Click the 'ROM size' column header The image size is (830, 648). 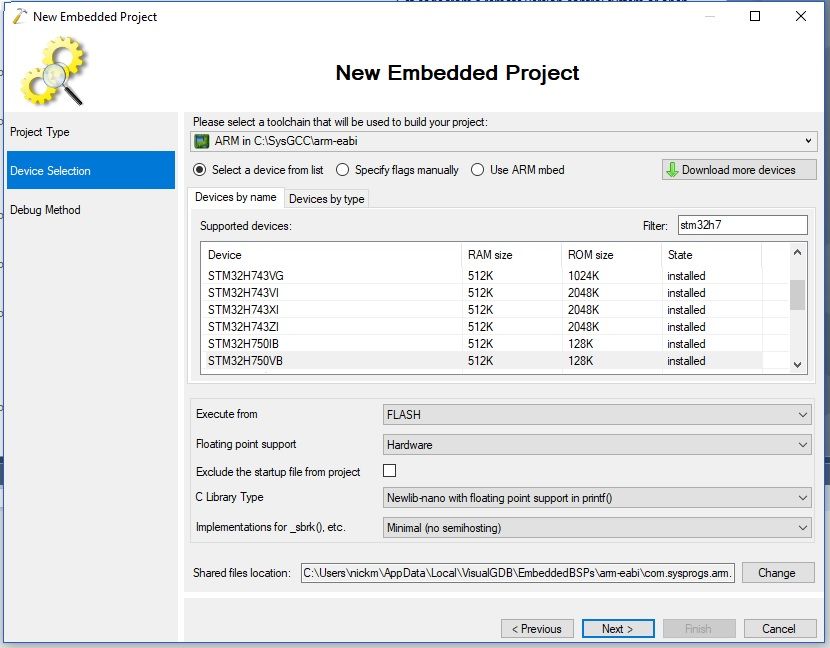[x=611, y=255]
